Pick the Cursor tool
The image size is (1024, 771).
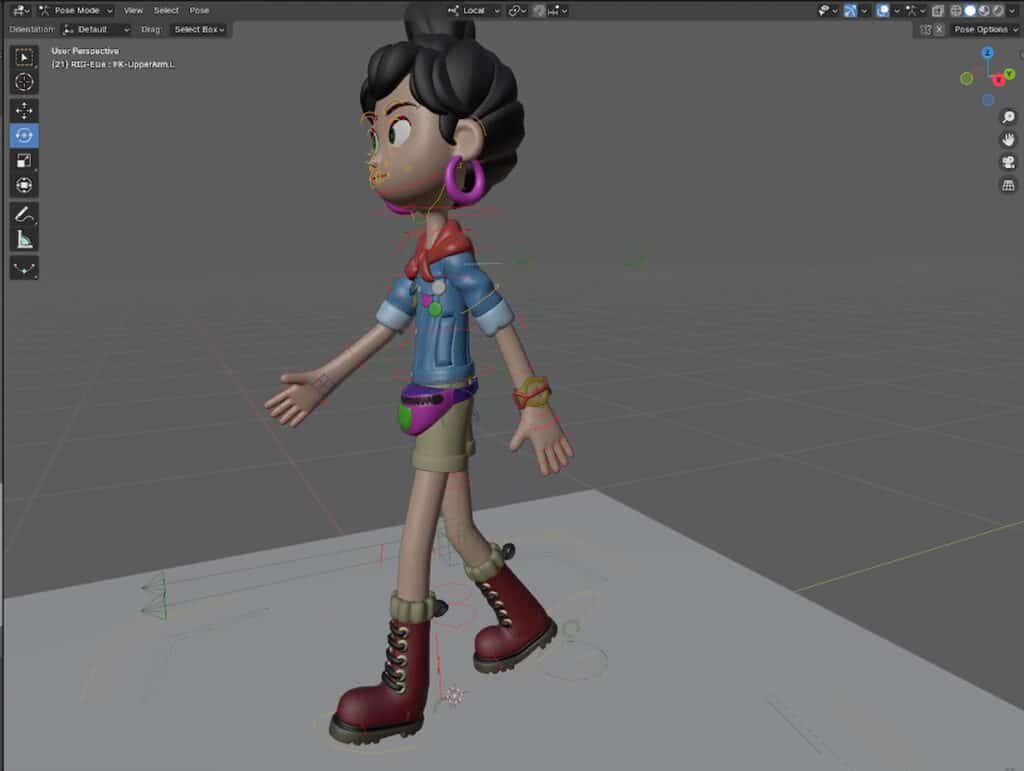(x=23, y=82)
